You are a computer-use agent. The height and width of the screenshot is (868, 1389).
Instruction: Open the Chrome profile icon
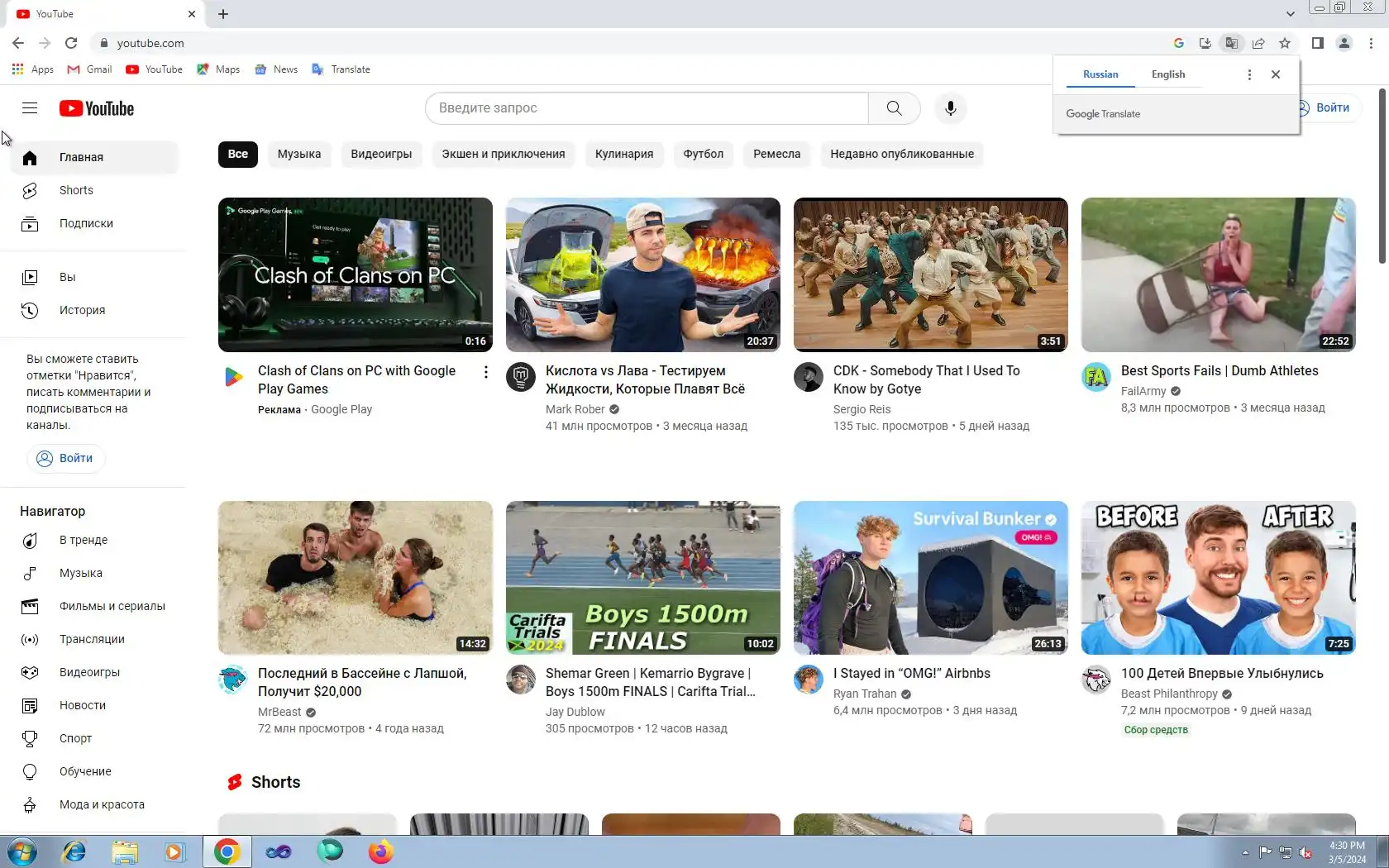click(1344, 43)
